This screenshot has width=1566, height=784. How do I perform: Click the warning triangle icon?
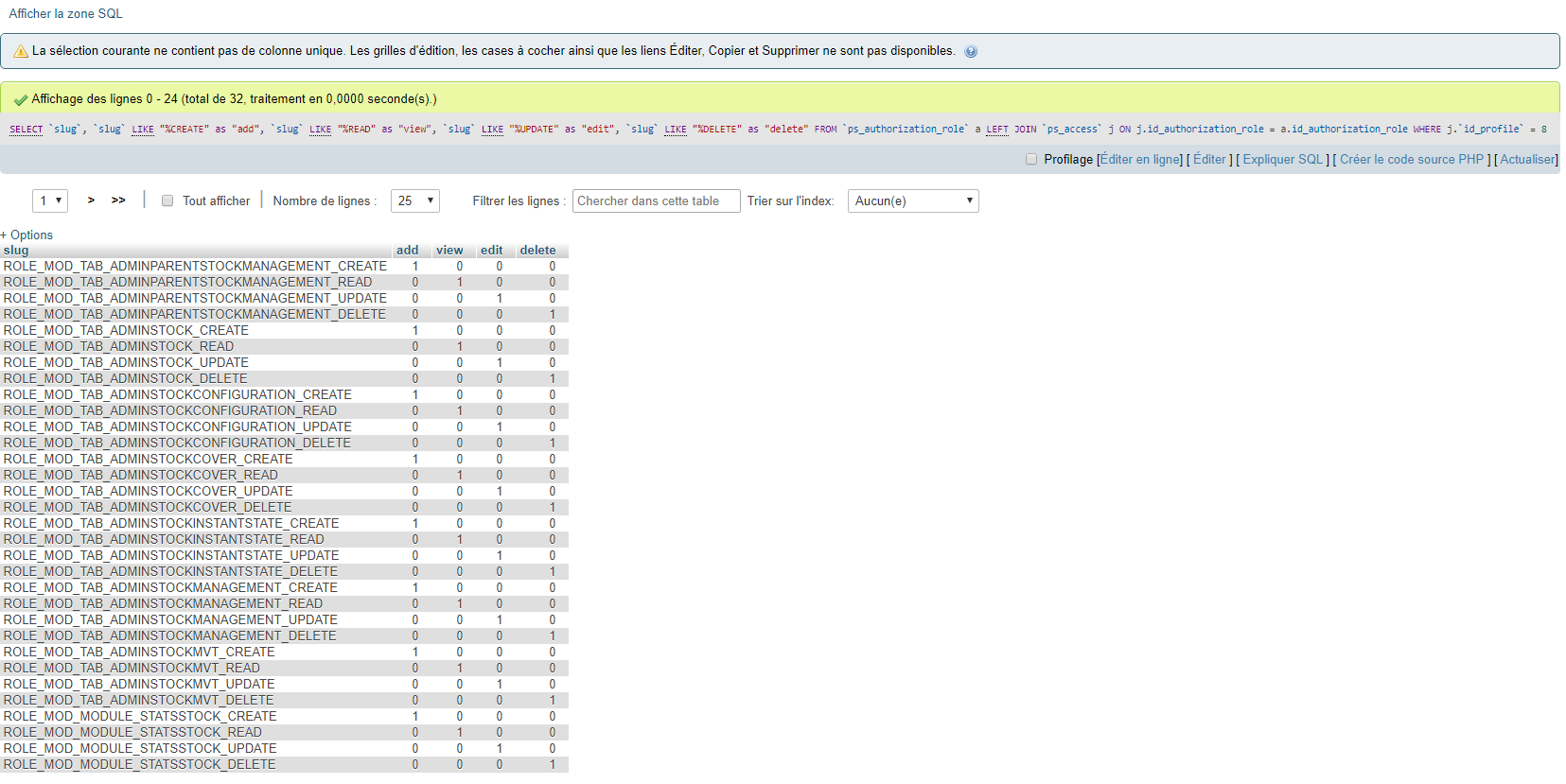[21, 51]
